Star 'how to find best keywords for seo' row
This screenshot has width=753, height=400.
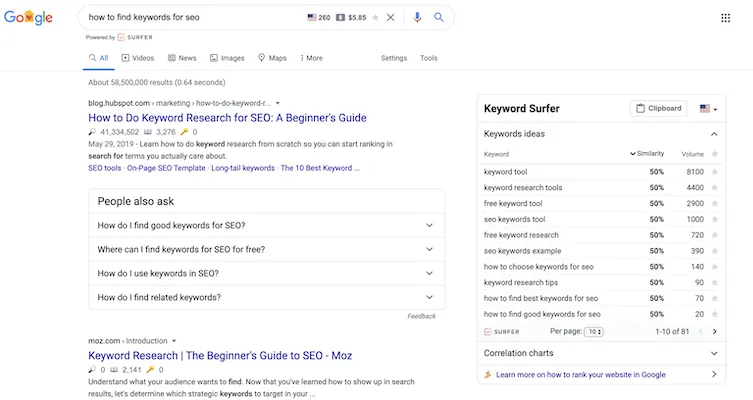(x=715, y=299)
